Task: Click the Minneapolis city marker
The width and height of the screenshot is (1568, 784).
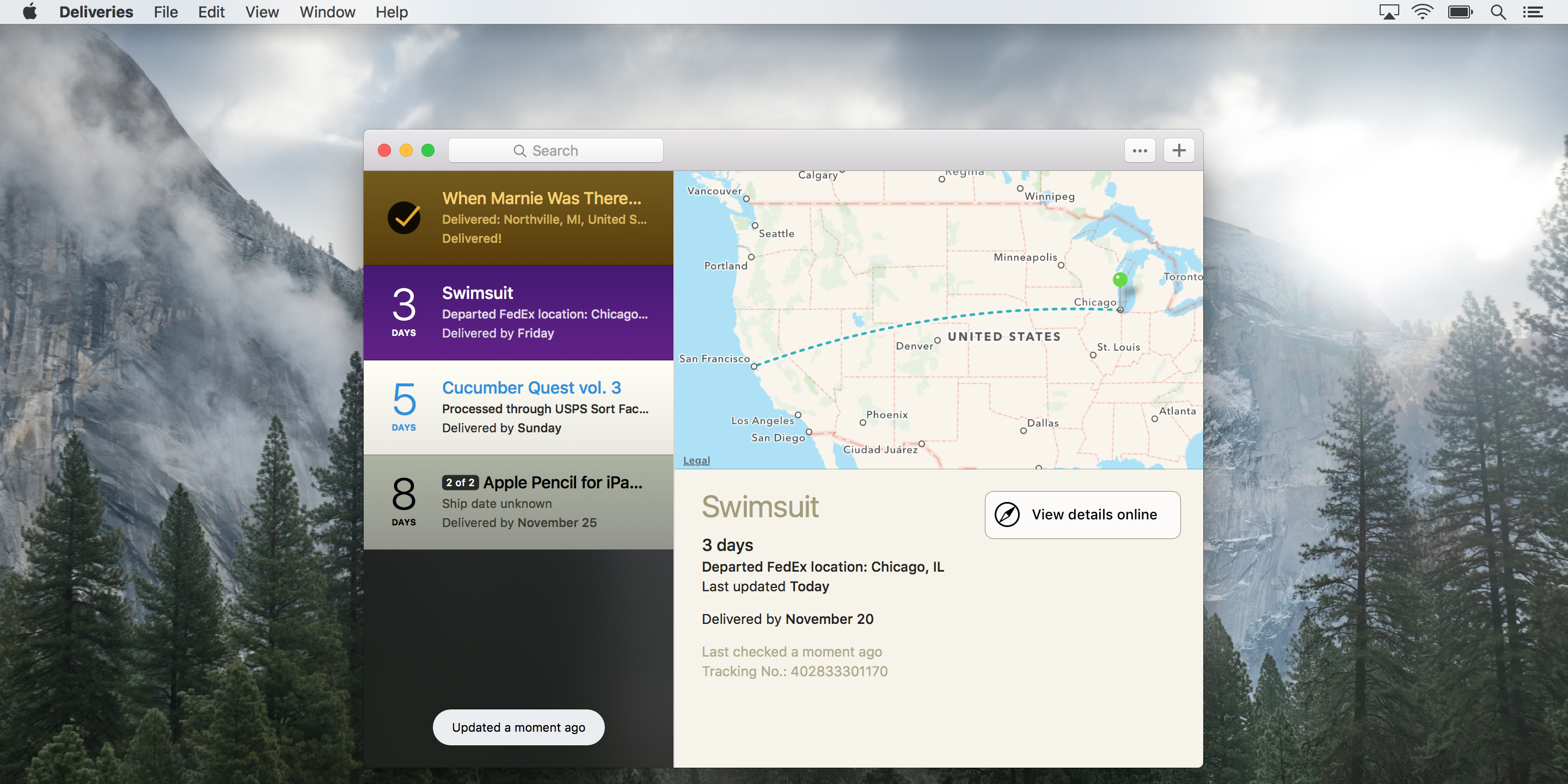Action: 1061,265
